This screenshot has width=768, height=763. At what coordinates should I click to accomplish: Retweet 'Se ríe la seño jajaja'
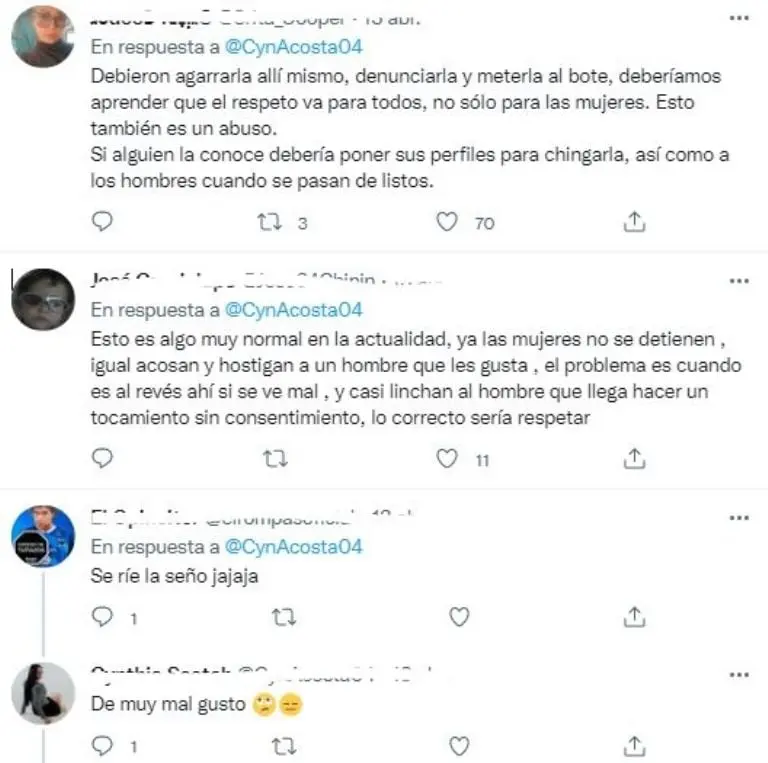coord(284,617)
